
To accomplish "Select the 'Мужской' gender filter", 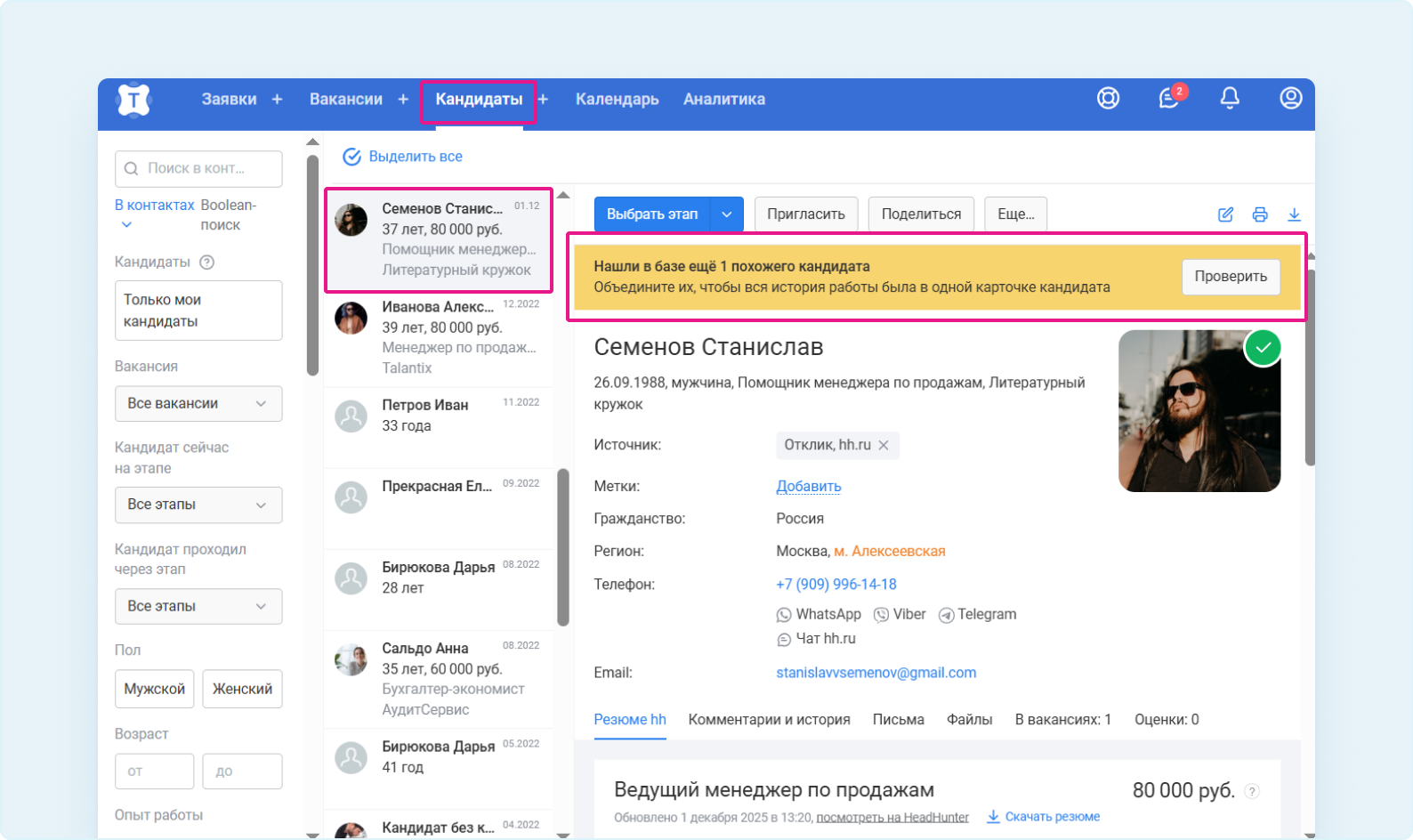I will 154,689.
